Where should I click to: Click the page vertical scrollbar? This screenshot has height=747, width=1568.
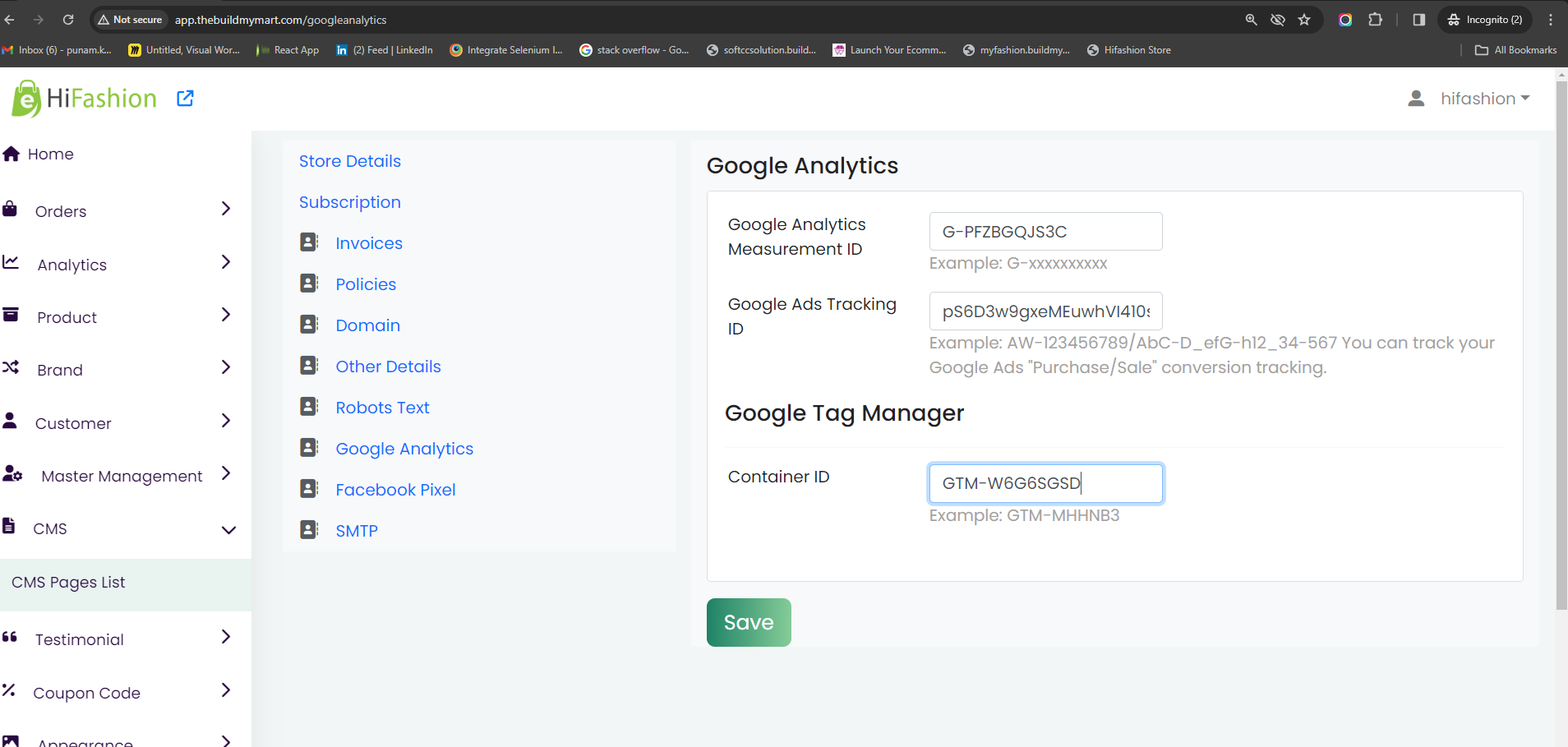1561,345
